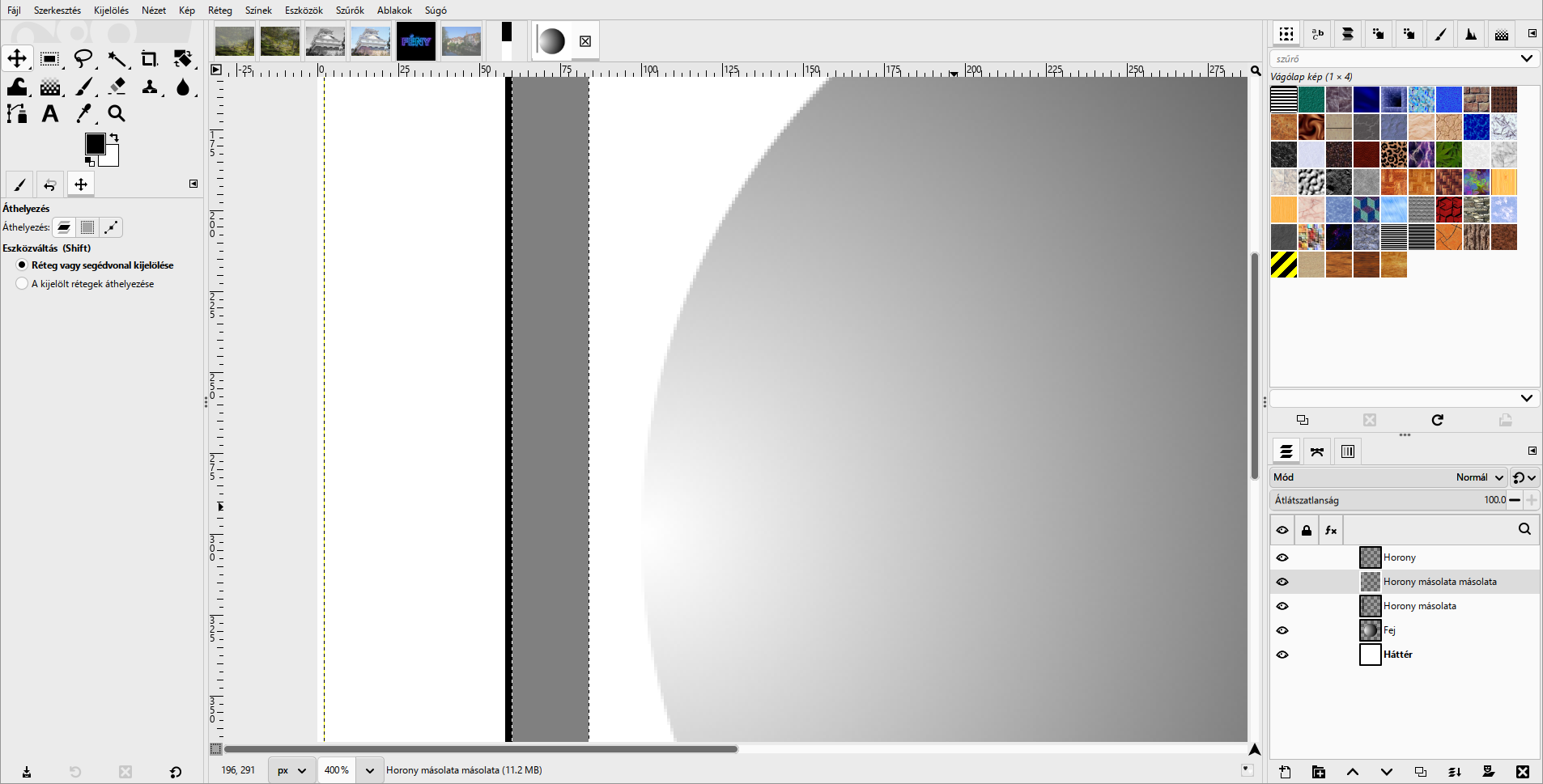
Task: Open the Réteg menu
Action: click(x=220, y=11)
